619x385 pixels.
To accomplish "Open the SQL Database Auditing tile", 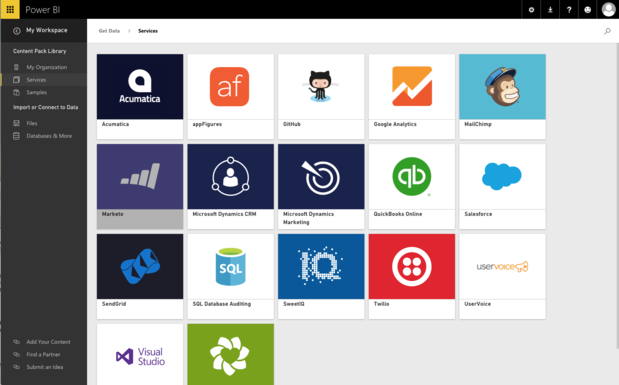I will pyautogui.click(x=231, y=276).
